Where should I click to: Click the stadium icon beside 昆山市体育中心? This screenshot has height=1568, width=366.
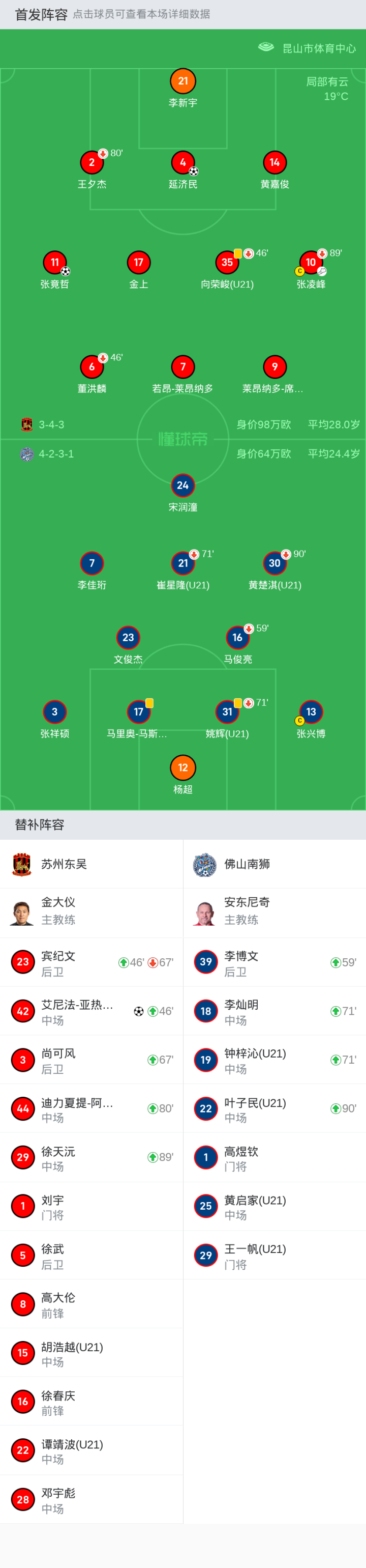[x=266, y=47]
